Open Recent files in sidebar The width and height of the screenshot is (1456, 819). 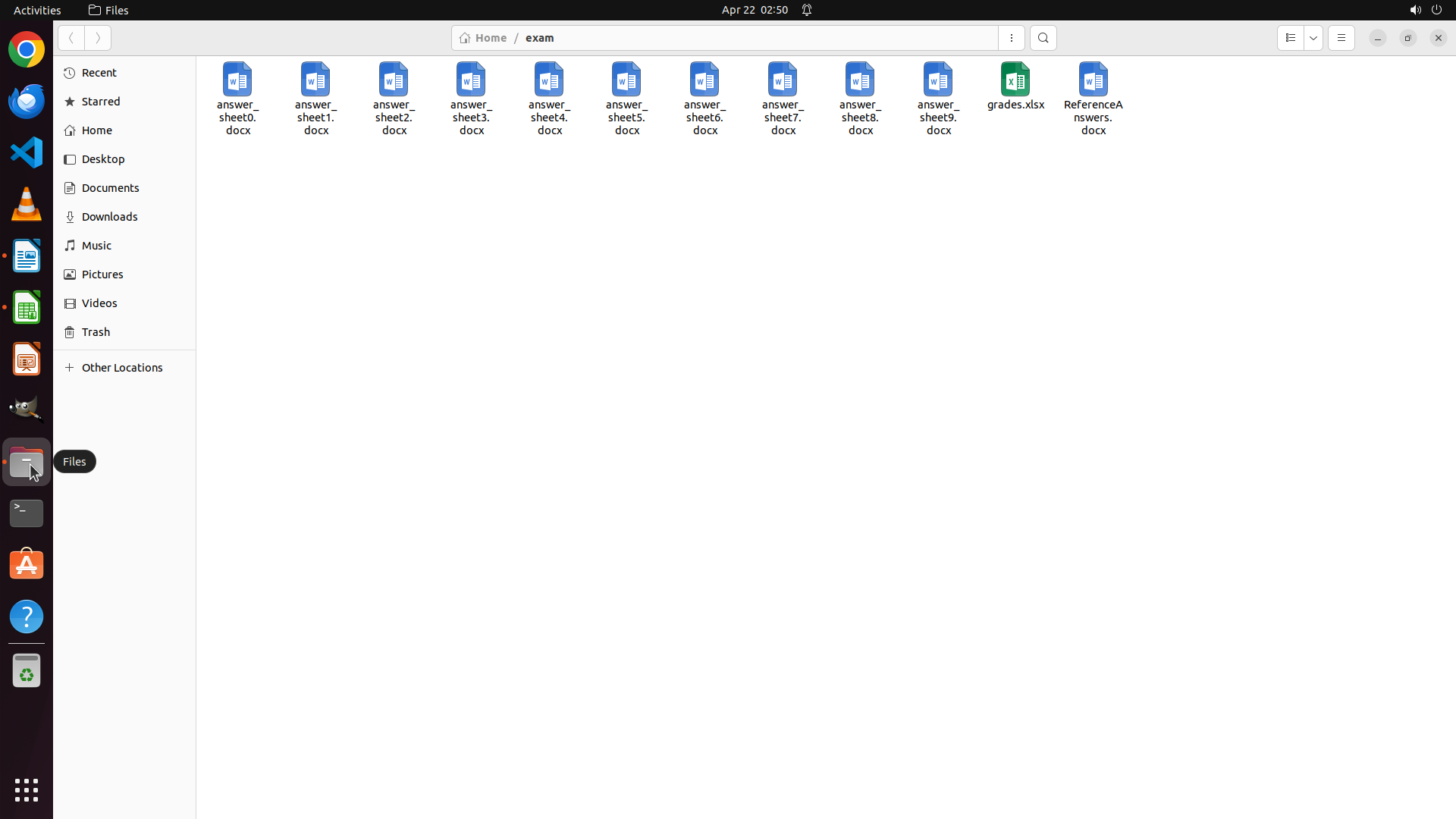[x=99, y=73]
